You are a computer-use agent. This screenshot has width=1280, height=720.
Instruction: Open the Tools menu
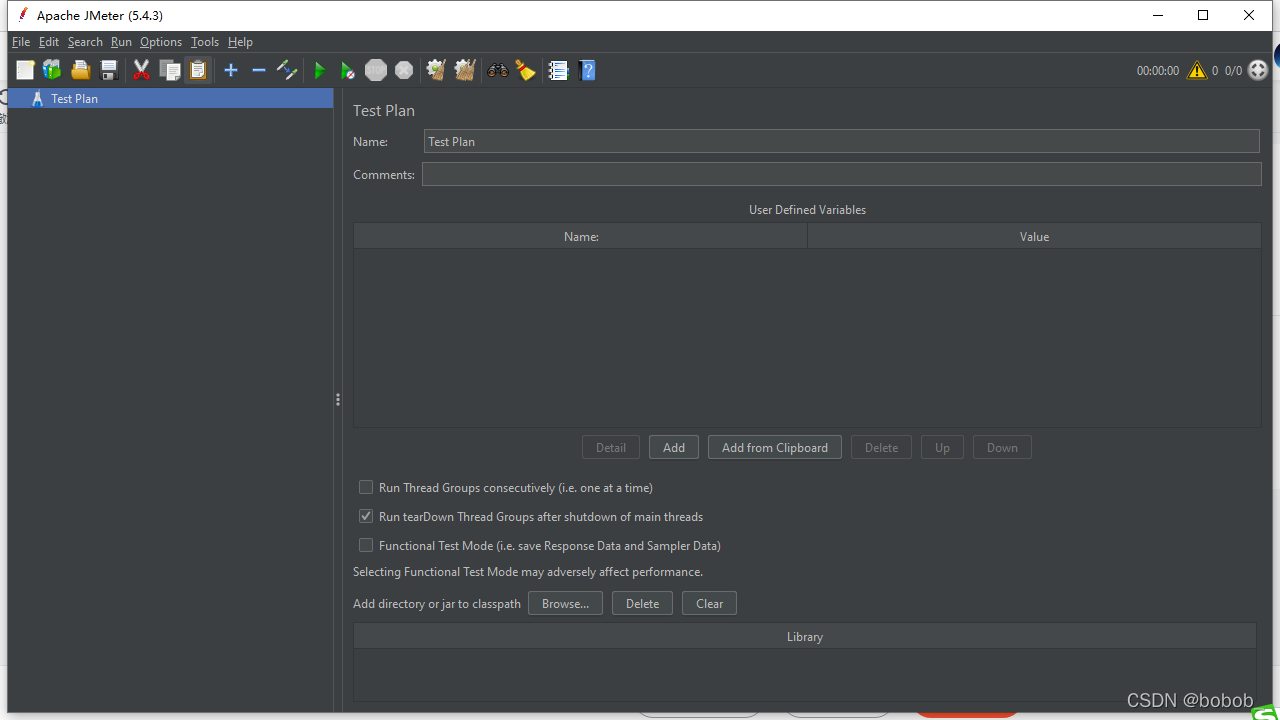205,42
